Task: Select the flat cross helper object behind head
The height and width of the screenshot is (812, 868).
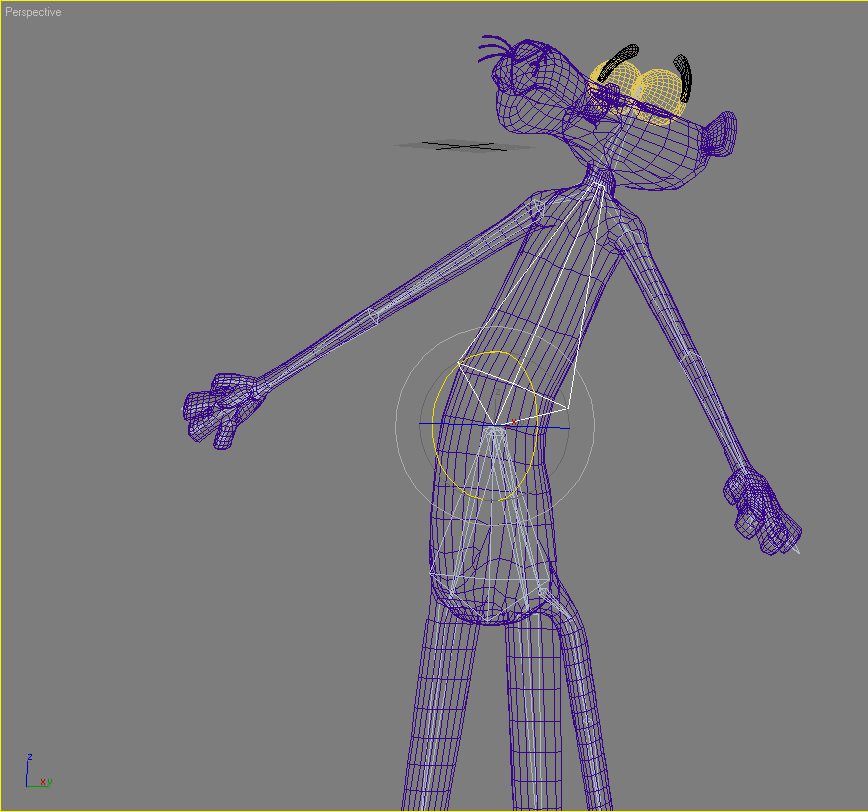Action: tap(464, 146)
